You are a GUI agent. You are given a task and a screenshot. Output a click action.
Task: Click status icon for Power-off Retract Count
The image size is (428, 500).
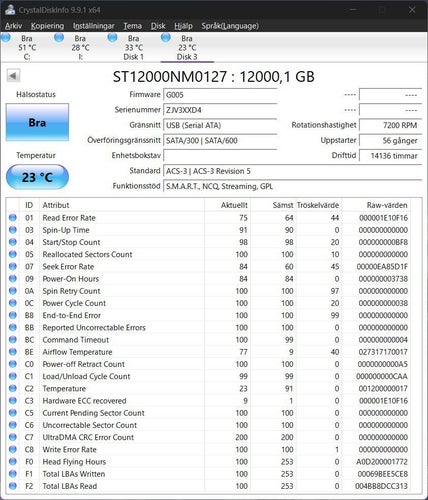pyautogui.click(x=13, y=364)
